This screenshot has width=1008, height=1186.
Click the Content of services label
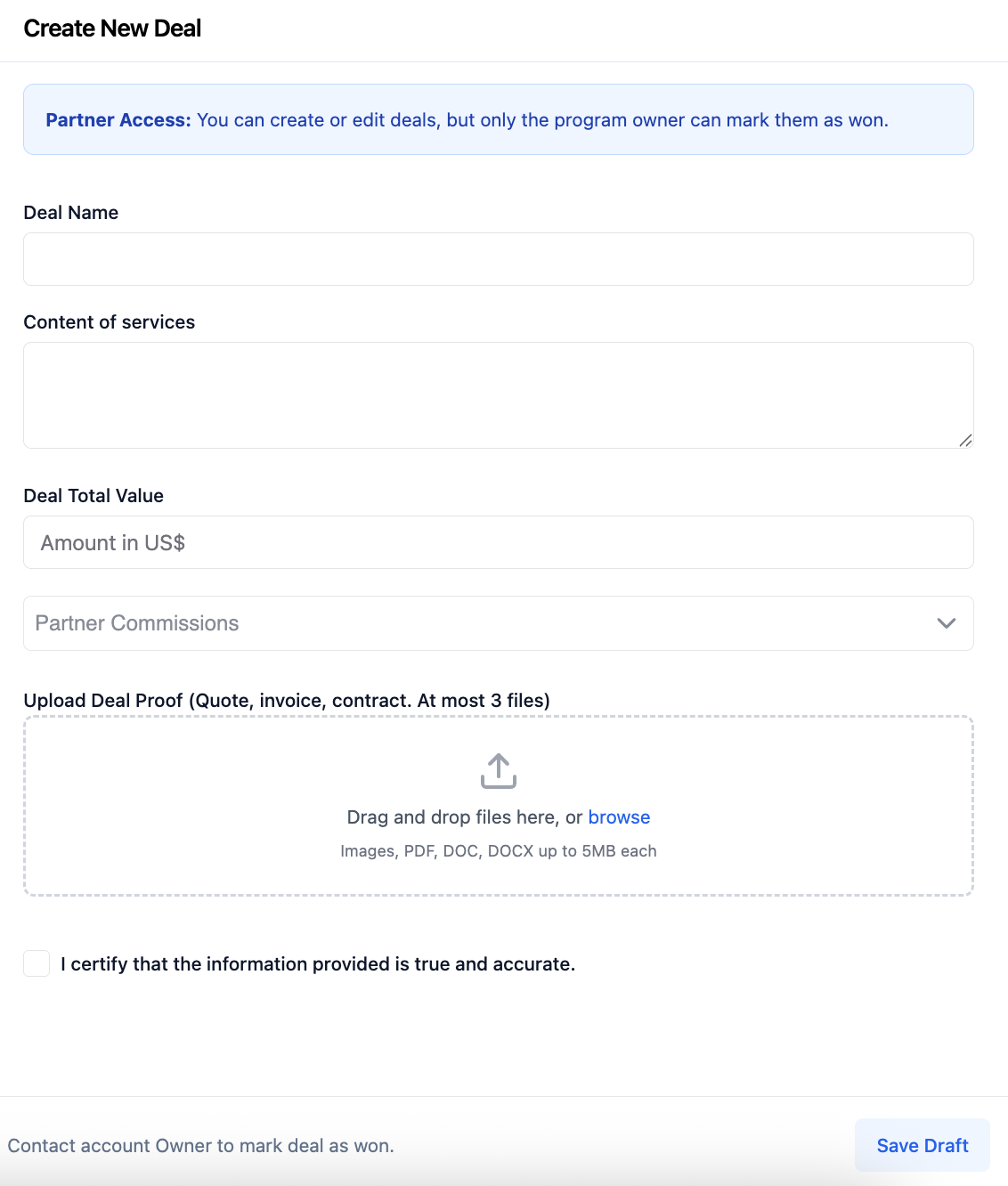(x=110, y=322)
